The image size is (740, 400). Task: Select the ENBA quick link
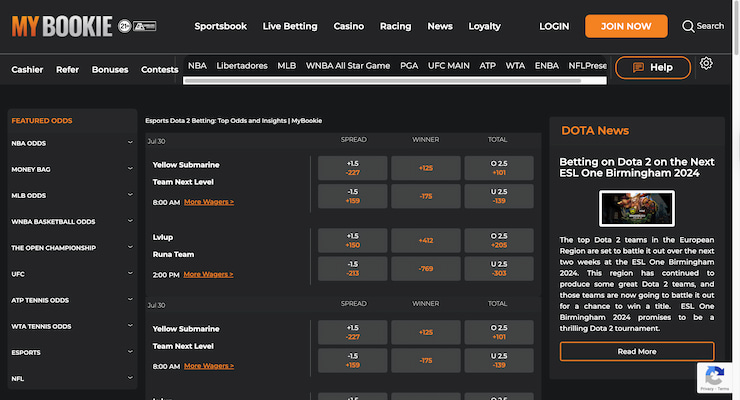[547, 66]
